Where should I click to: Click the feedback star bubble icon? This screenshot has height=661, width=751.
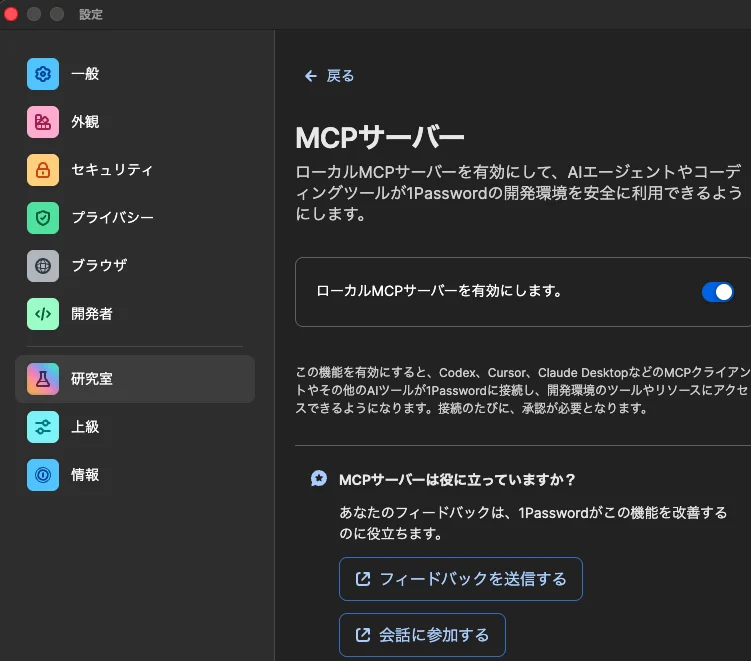[319, 479]
